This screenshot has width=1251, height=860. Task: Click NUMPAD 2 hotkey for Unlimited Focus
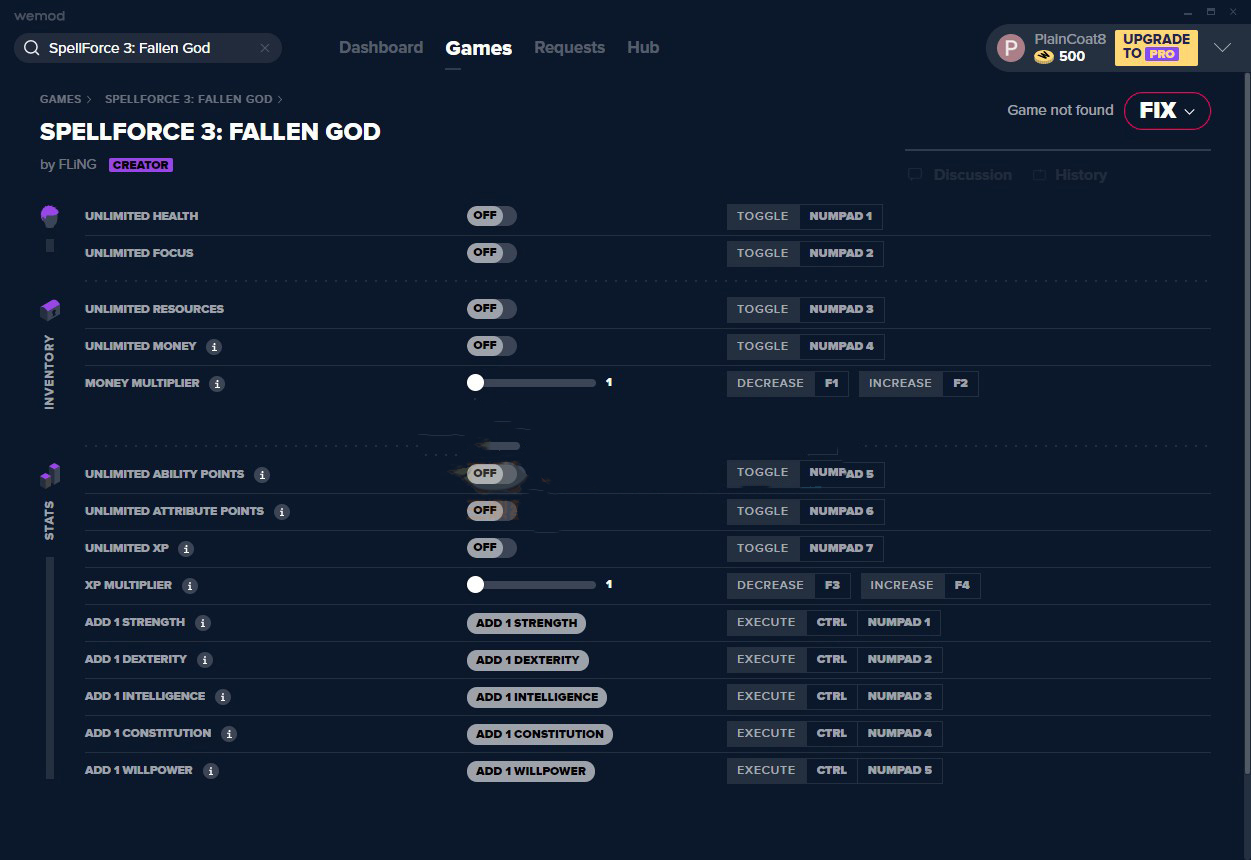coord(842,253)
